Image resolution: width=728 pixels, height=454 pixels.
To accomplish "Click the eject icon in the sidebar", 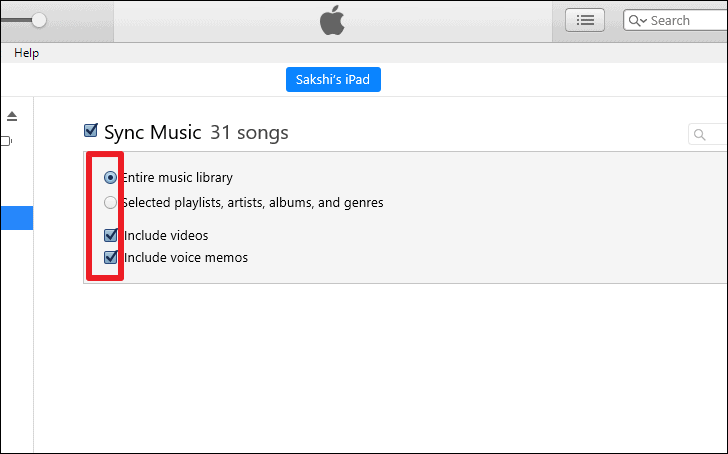I will pyautogui.click(x=12, y=116).
